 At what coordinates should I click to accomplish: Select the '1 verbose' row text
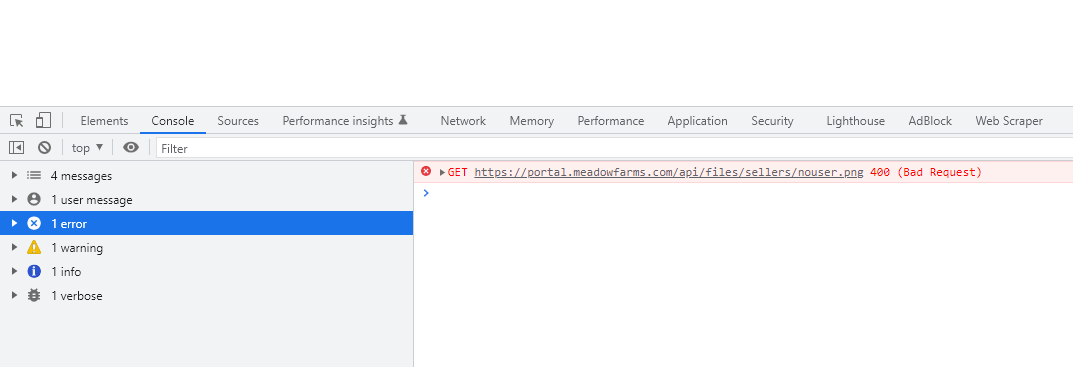point(77,296)
